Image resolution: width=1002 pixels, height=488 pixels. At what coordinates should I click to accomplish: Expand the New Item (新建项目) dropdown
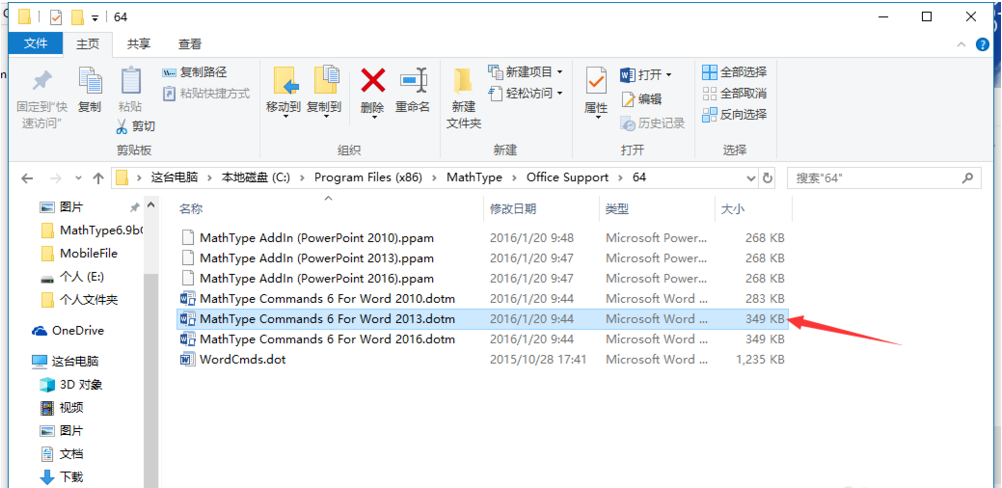pyautogui.click(x=559, y=73)
